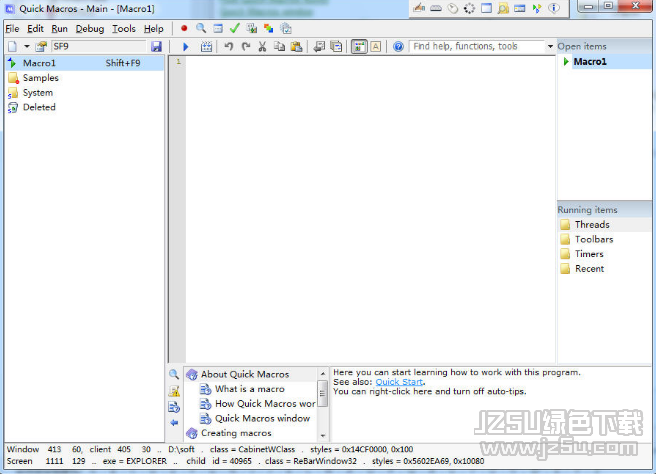Click the SF9 trigger field
656x474 pixels.
pos(98,46)
